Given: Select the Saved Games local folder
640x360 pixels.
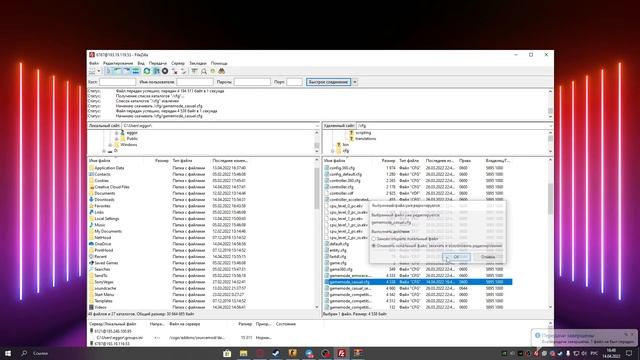Looking at the screenshot, I should click(x=106, y=263).
